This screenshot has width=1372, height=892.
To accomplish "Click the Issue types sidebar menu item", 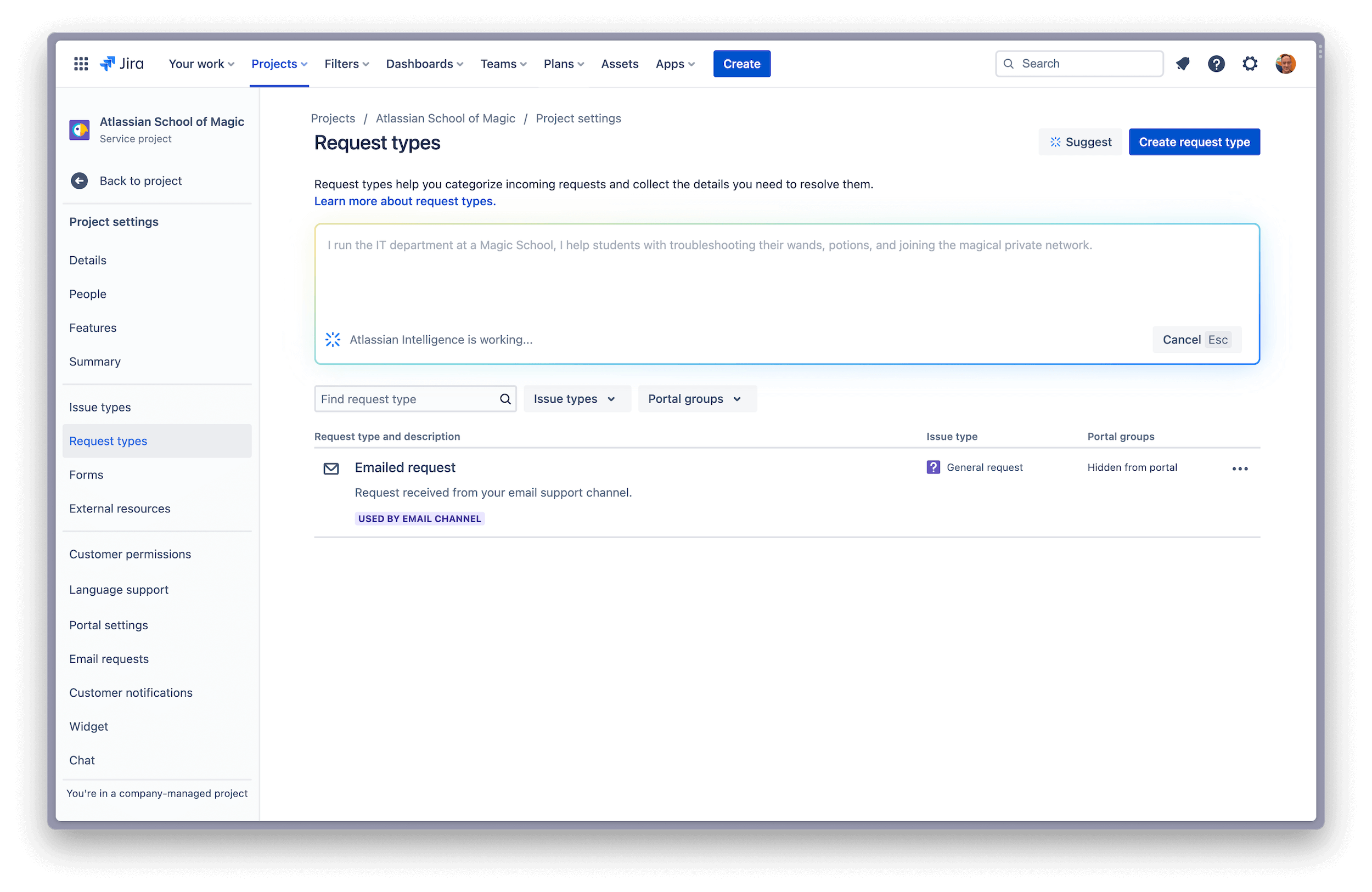I will click(100, 407).
